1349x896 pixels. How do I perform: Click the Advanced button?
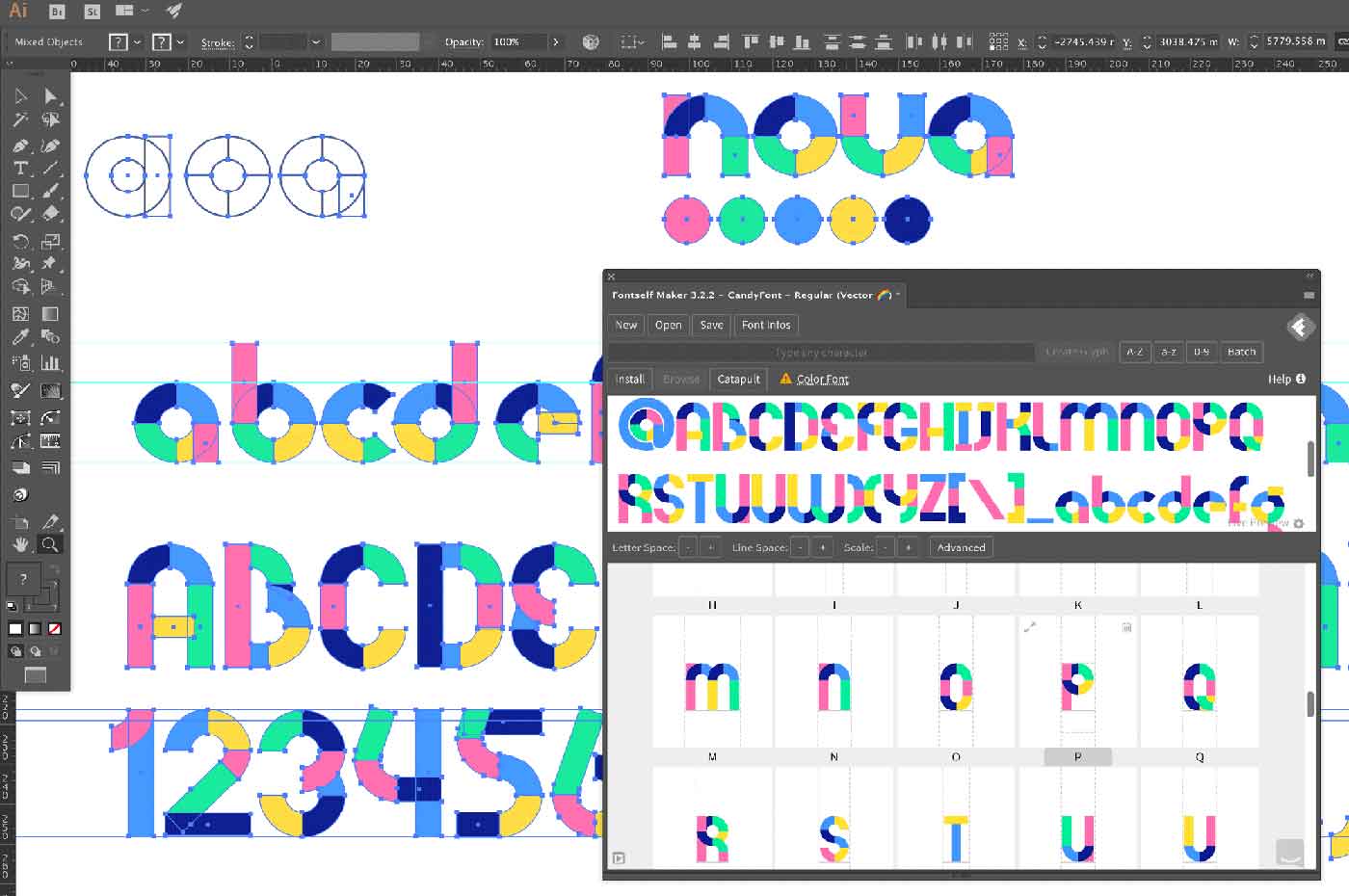pos(961,547)
